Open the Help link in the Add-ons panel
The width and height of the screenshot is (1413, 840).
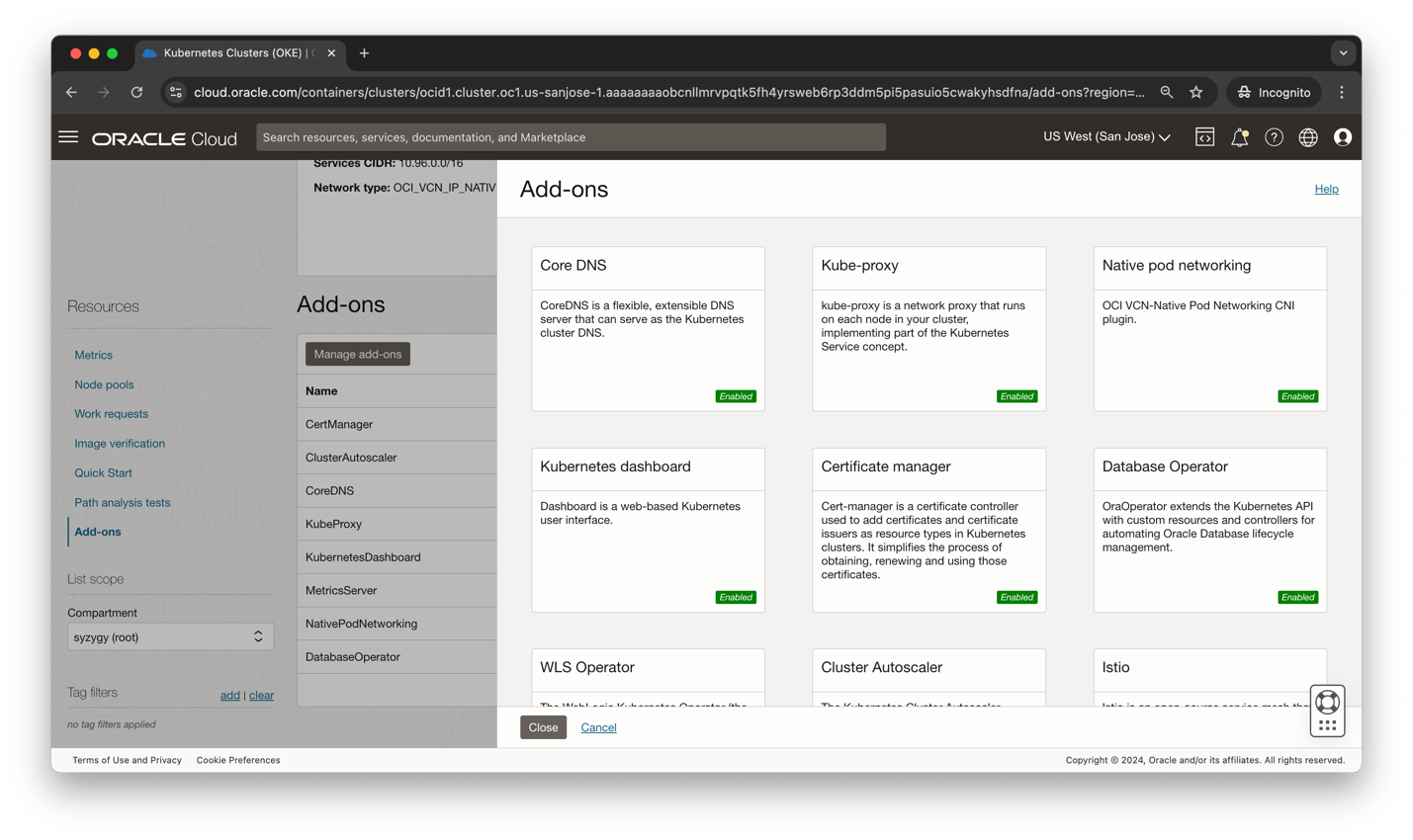click(1326, 189)
